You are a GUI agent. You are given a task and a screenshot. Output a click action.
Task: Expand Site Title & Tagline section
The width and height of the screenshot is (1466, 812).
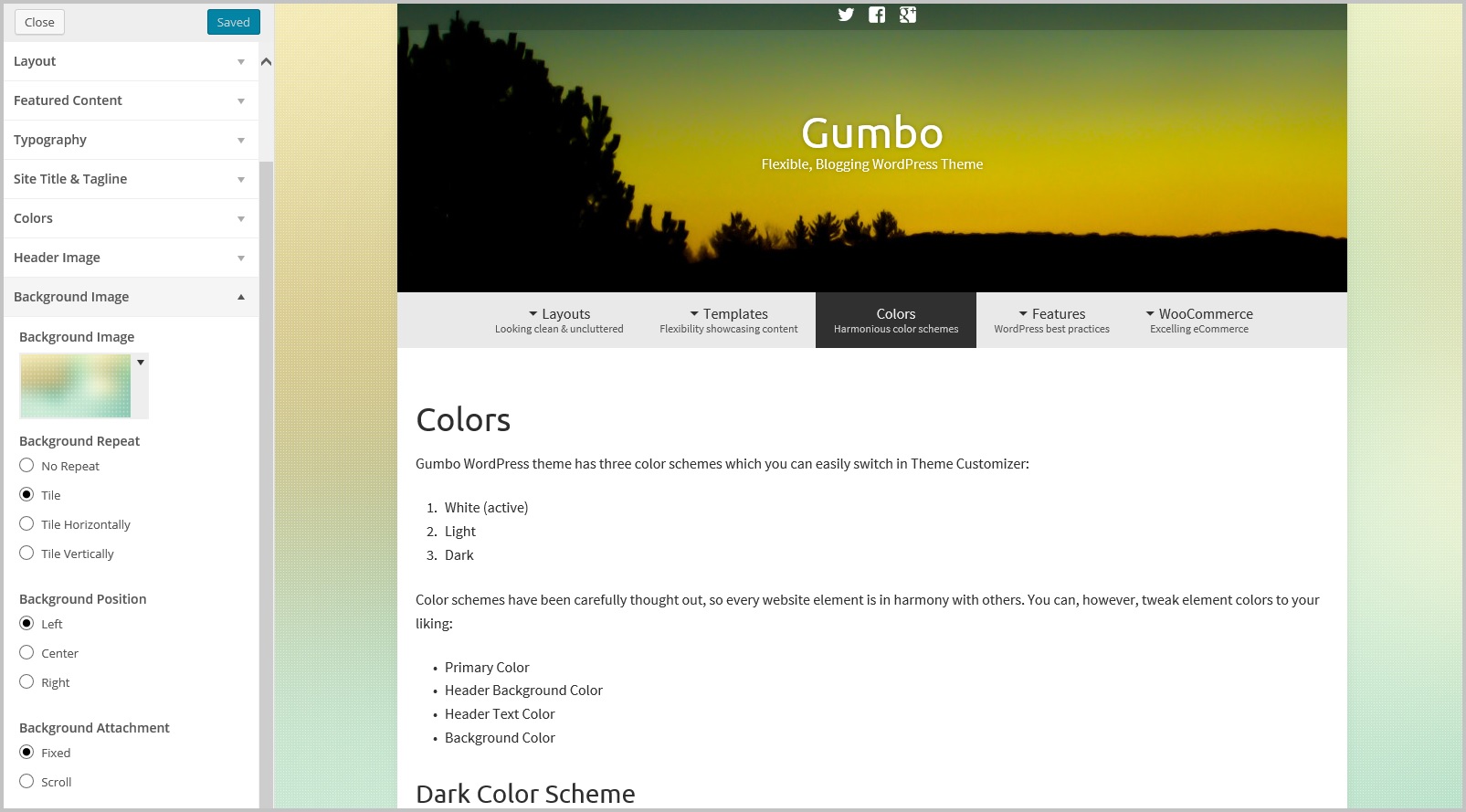point(131,179)
